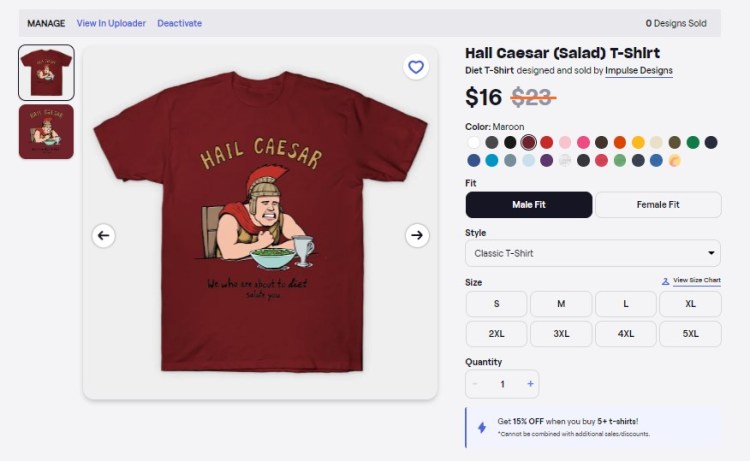Choose size XL
The height and width of the screenshot is (461, 750).
click(691, 304)
